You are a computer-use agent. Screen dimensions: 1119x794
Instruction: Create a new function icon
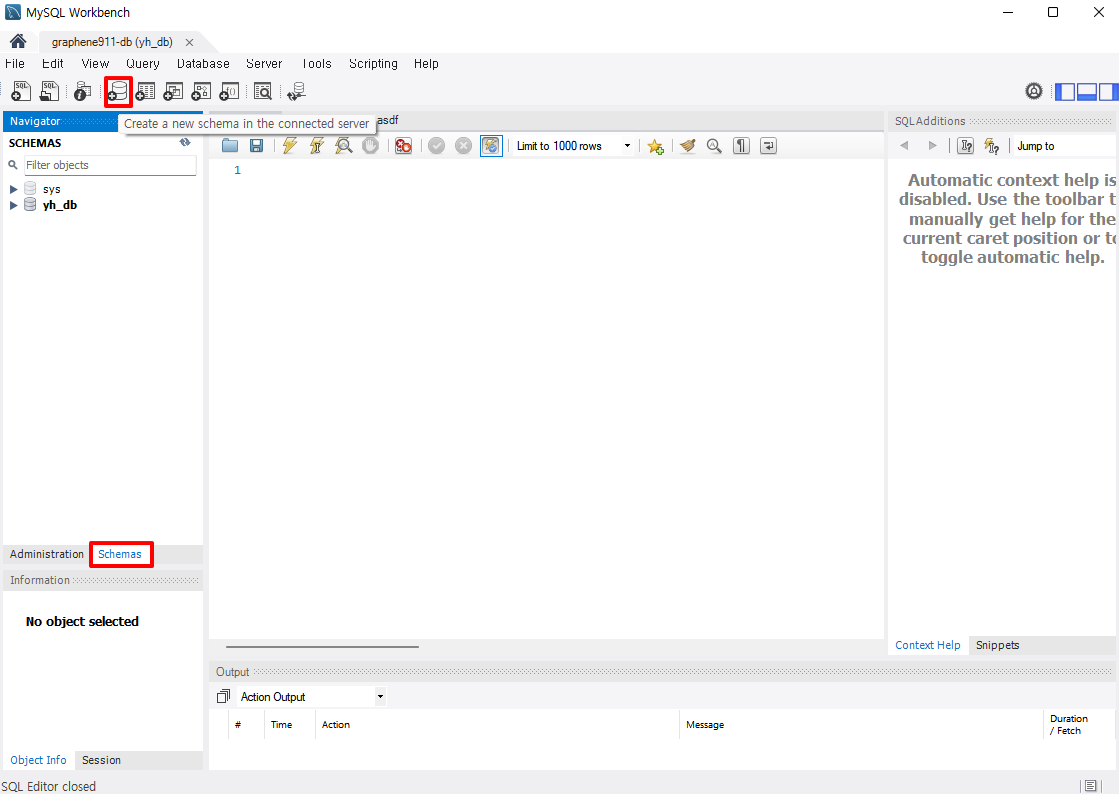tap(229, 91)
